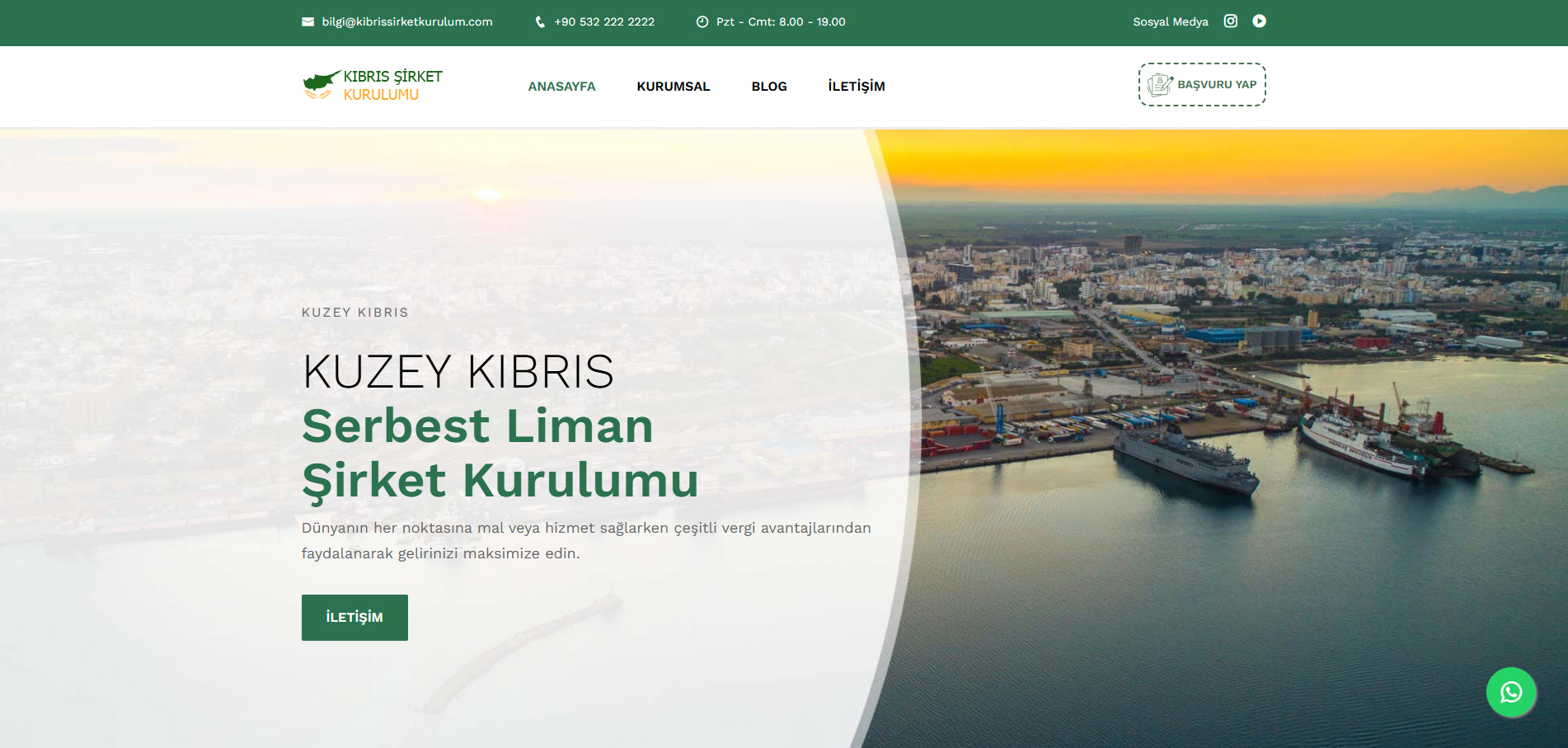
Task: Click the paragraph starting Dünyanın her noktasına
Action: [x=586, y=540]
